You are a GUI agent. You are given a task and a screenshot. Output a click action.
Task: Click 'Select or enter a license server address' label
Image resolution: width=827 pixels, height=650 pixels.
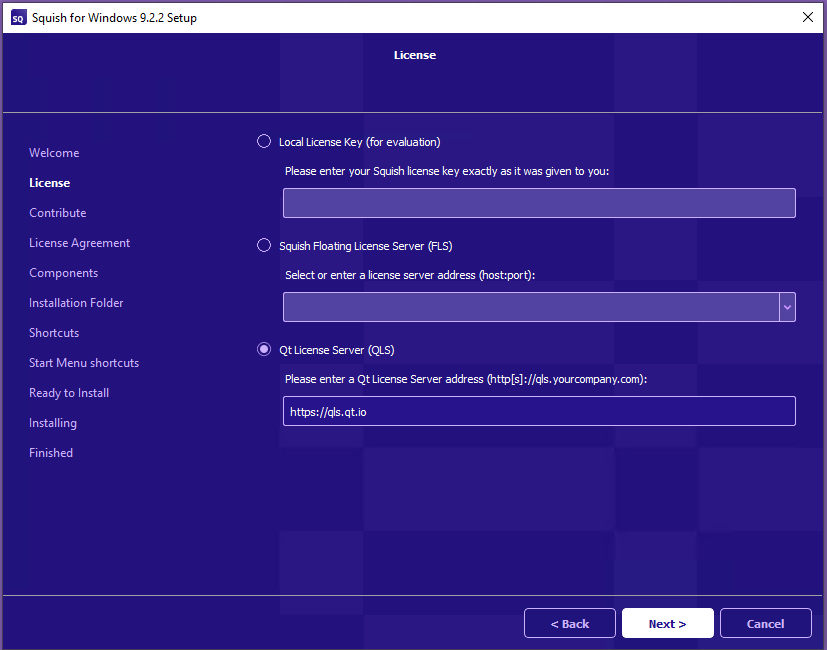tap(410, 275)
